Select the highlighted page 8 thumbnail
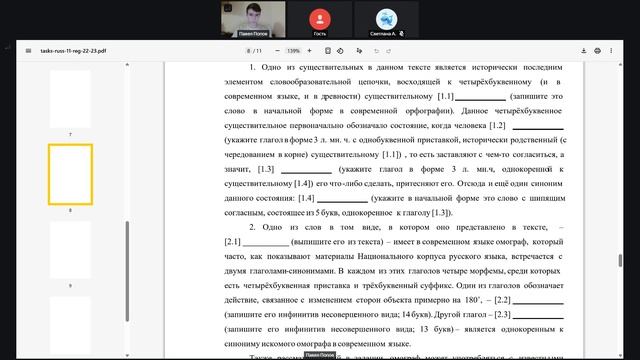The width and height of the screenshot is (640, 360). coord(70,174)
